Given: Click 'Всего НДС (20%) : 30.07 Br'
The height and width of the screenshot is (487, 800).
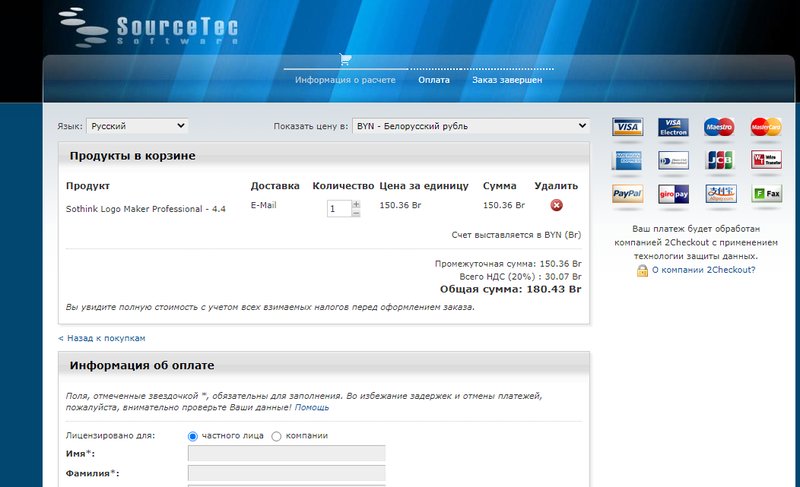Looking at the screenshot, I should [x=520, y=276].
